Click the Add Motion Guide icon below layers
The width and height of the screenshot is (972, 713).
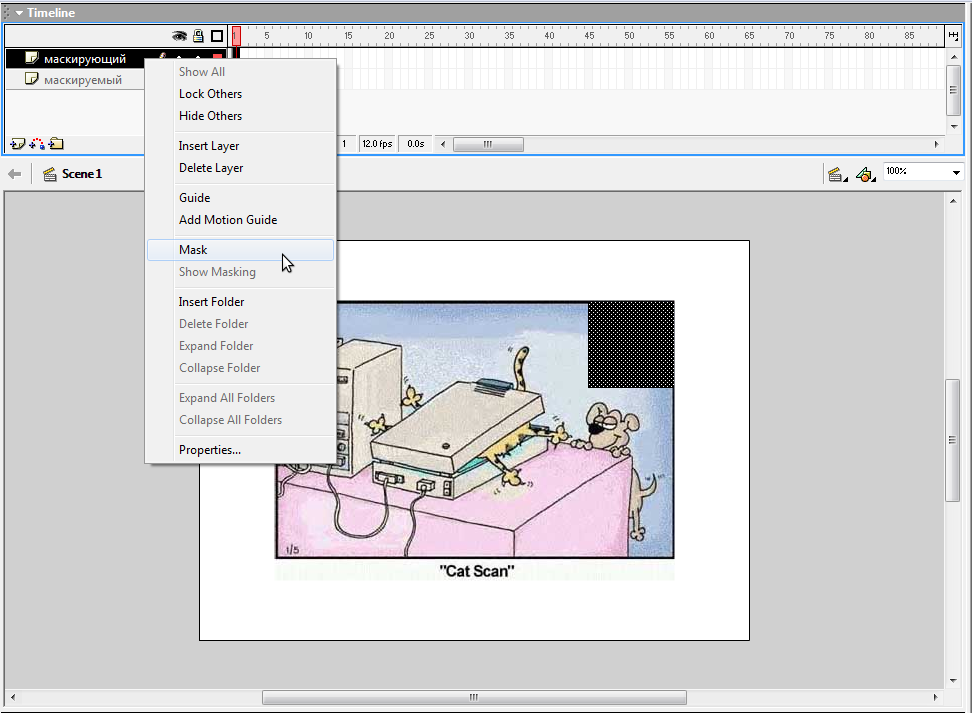click(37, 144)
